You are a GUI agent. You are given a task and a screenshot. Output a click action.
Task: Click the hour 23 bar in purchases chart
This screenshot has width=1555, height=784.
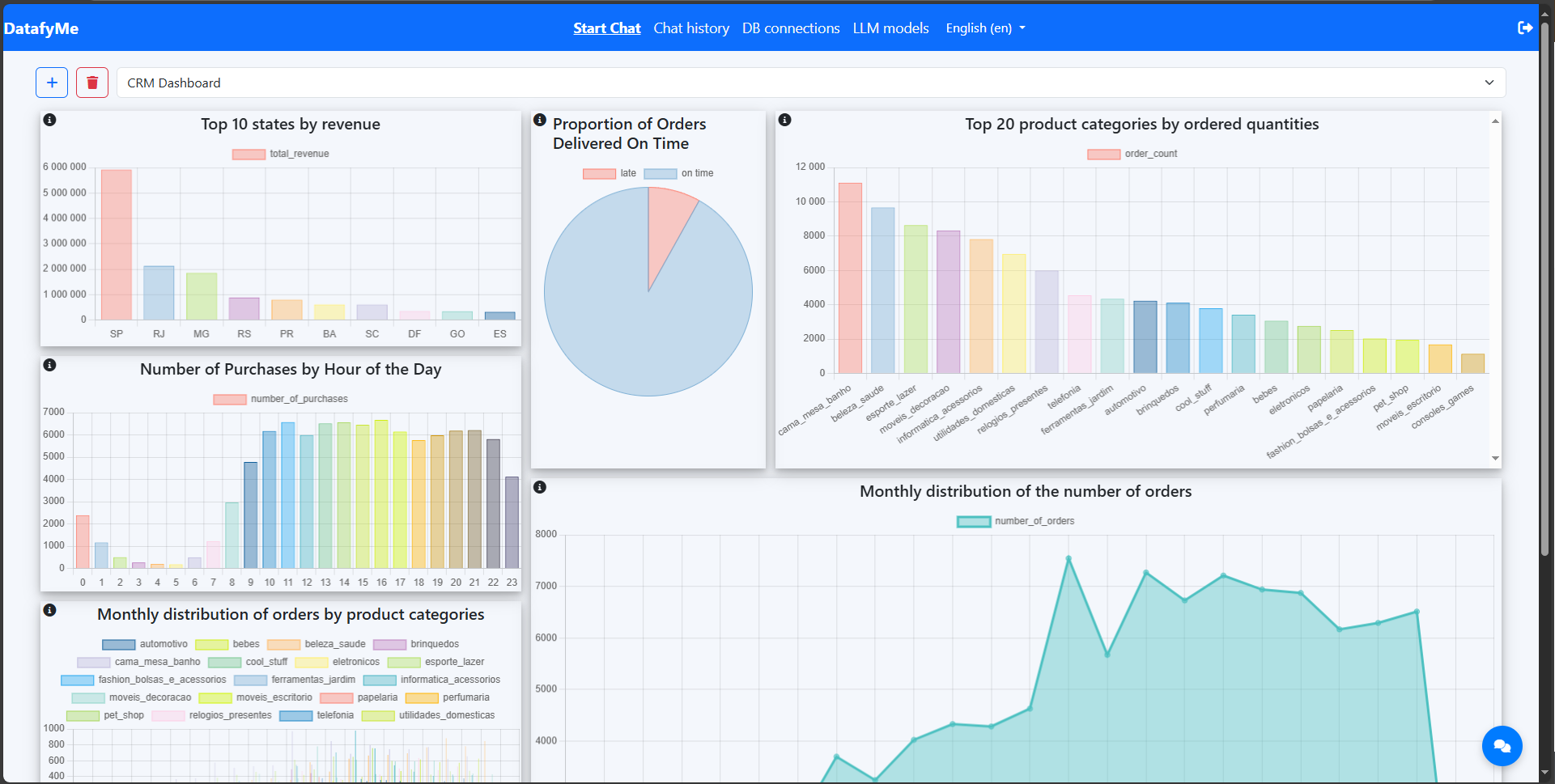tap(512, 523)
